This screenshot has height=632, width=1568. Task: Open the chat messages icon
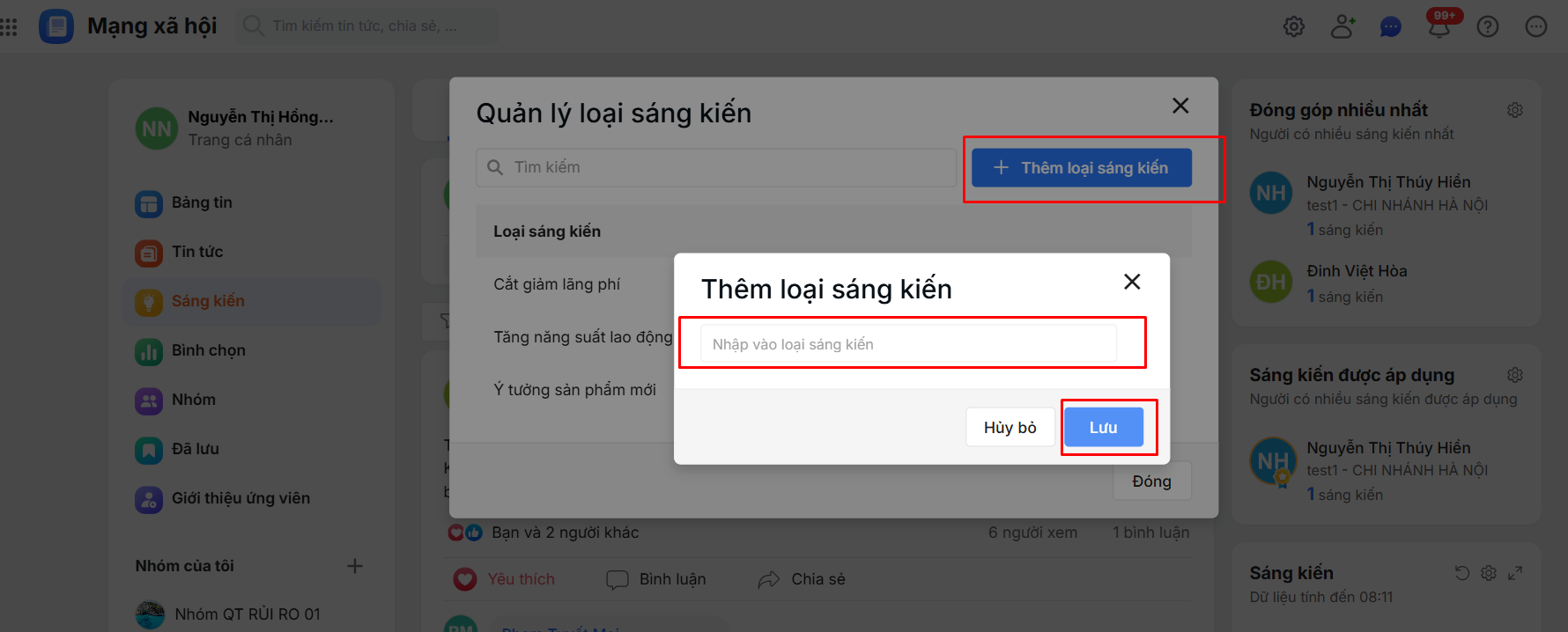coord(1390,27)
